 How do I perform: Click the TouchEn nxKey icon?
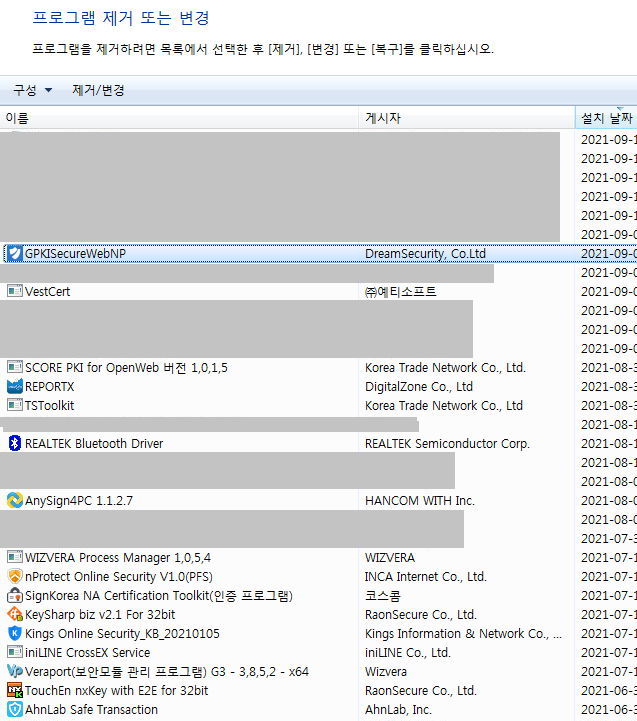click(15, 690)
